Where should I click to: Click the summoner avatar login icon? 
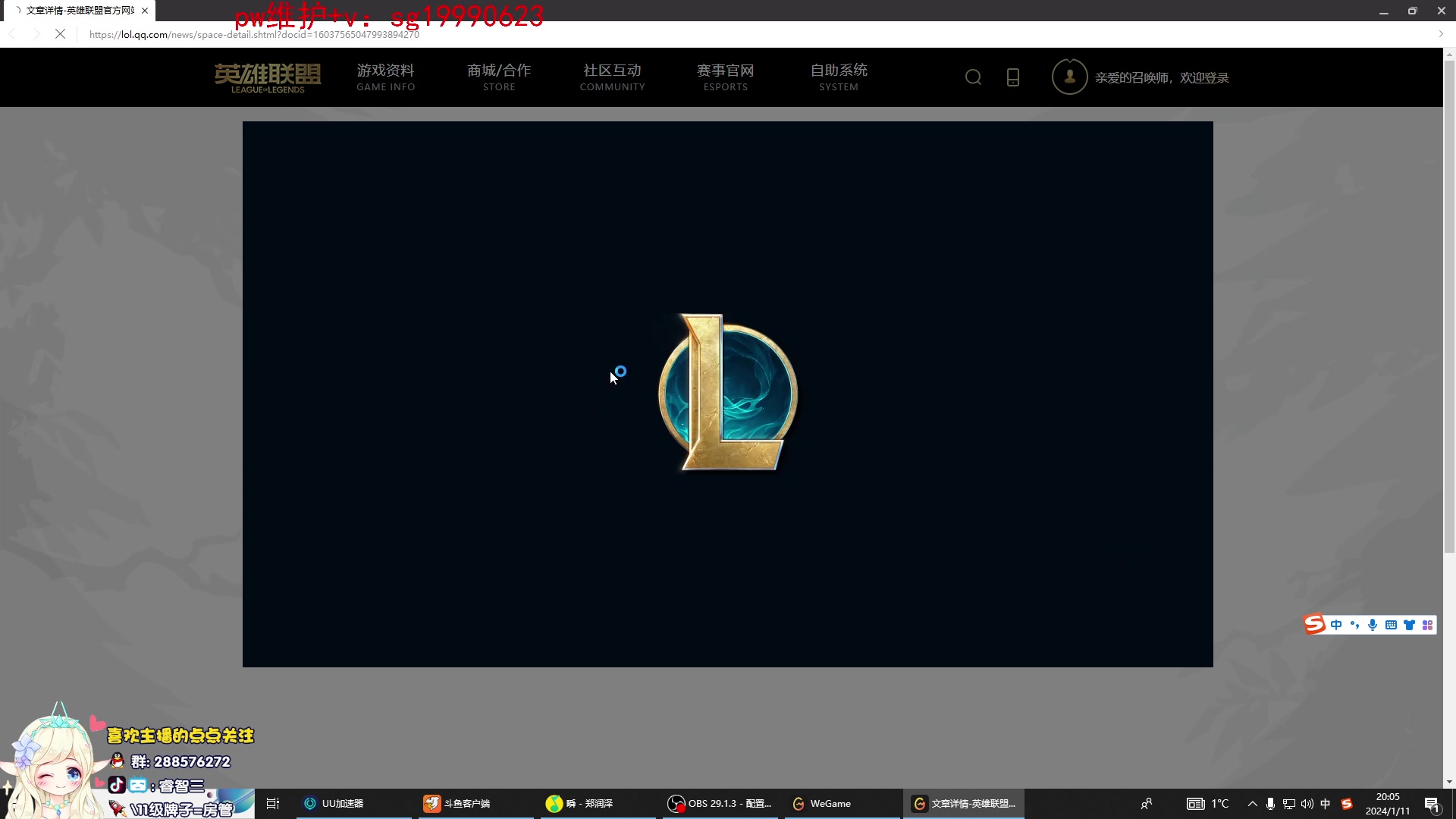point(1069,77)
